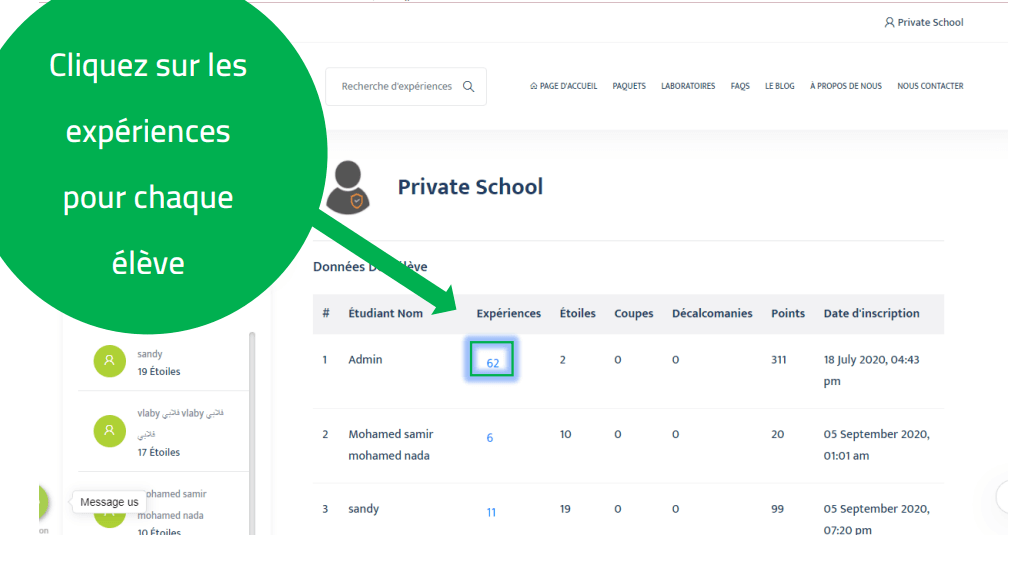1014x561 pixels.
Task: Open Admin's 62 experiences link
Action: 492,363
